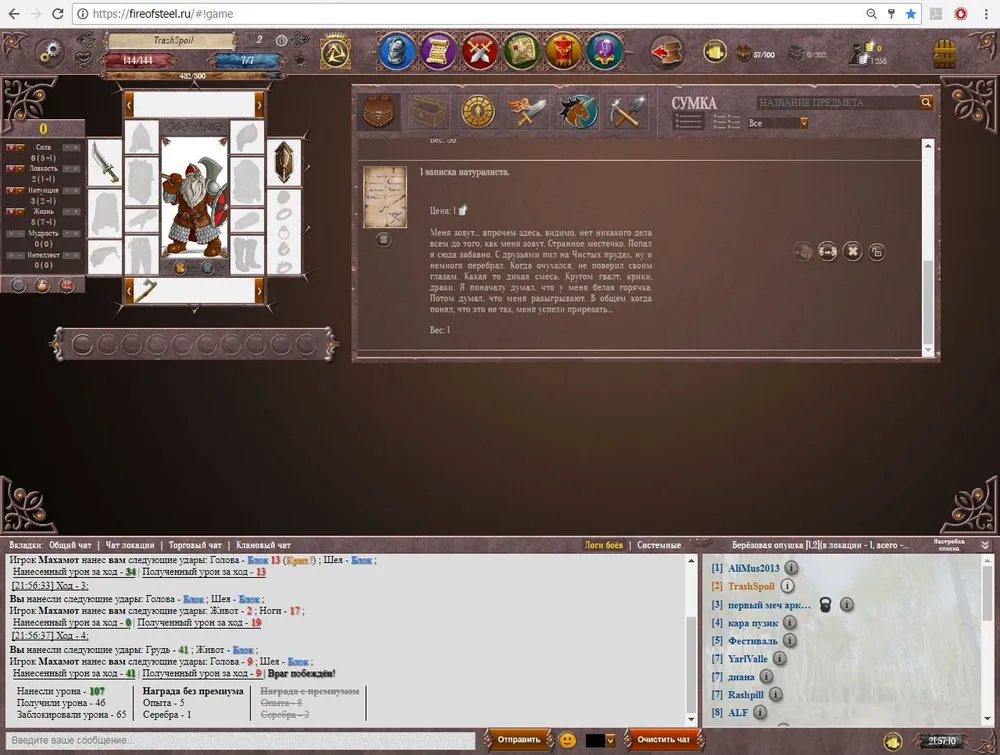This screenshot has width=1000, height=755.
Task: Open the 'Все' item filter dropdown
Action: (x=778, y=123)
